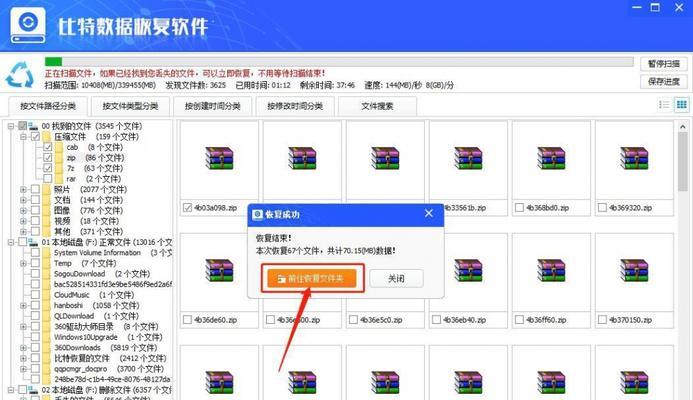Switch to 按创建时间分类 tab
693x400 pixels.
(212, 106)
